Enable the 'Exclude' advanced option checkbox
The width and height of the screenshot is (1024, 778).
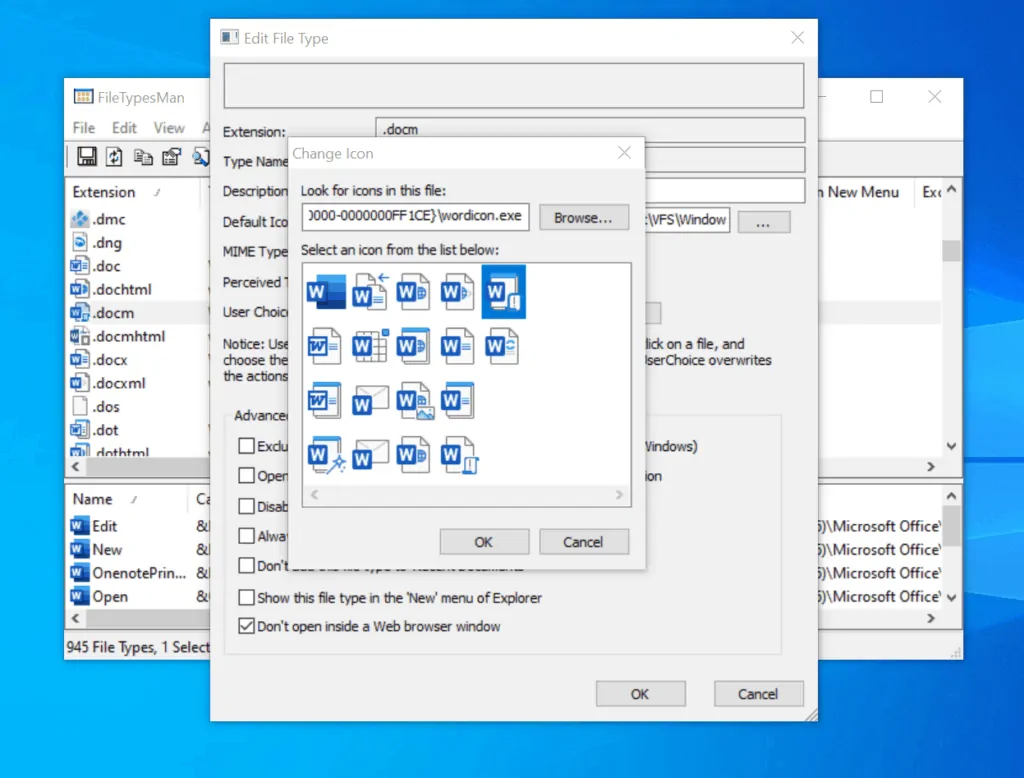(245, 446)
